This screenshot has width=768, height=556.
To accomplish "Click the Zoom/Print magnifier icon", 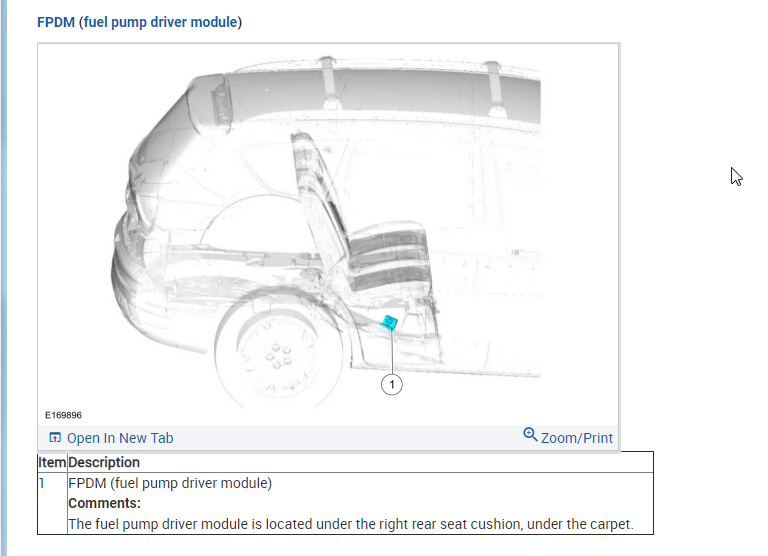I will click(530, 434).
